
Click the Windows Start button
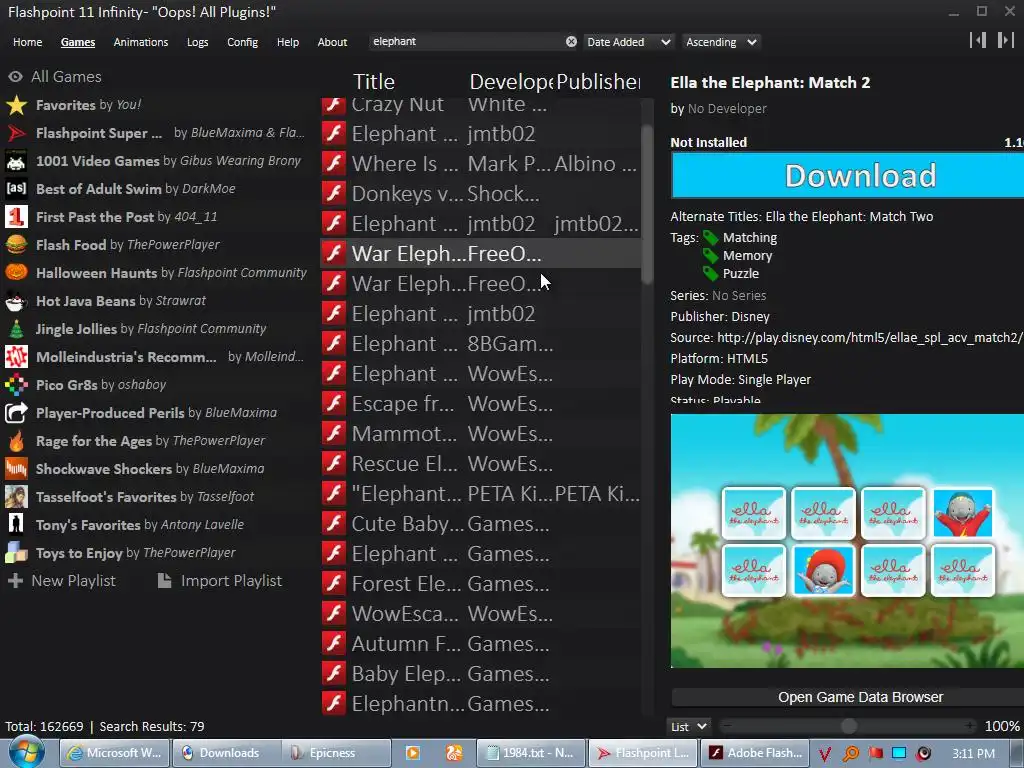pos(26,752)
